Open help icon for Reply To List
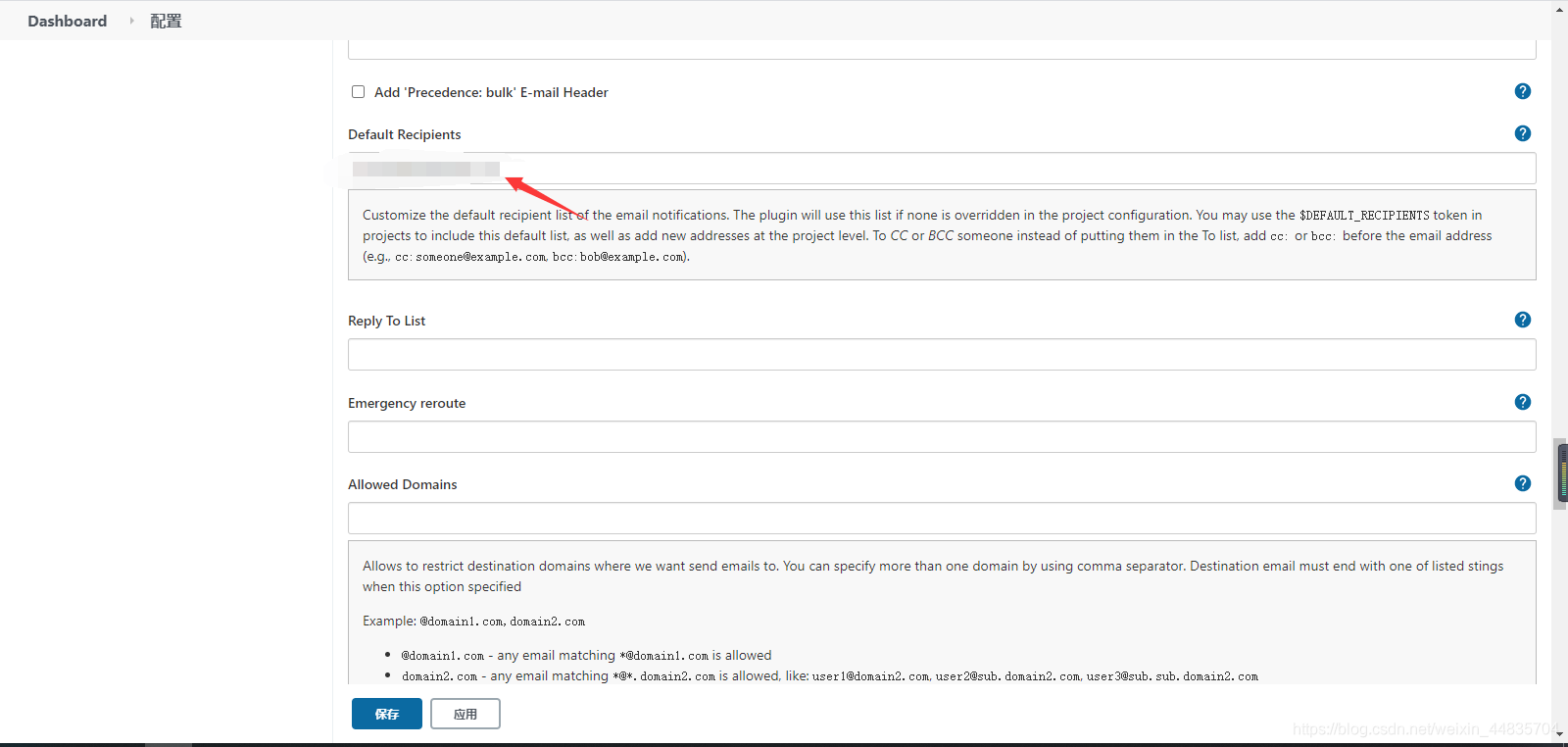Image resolution: width=1568 pixels, height=747 pixels. (x=1522, y=320)
